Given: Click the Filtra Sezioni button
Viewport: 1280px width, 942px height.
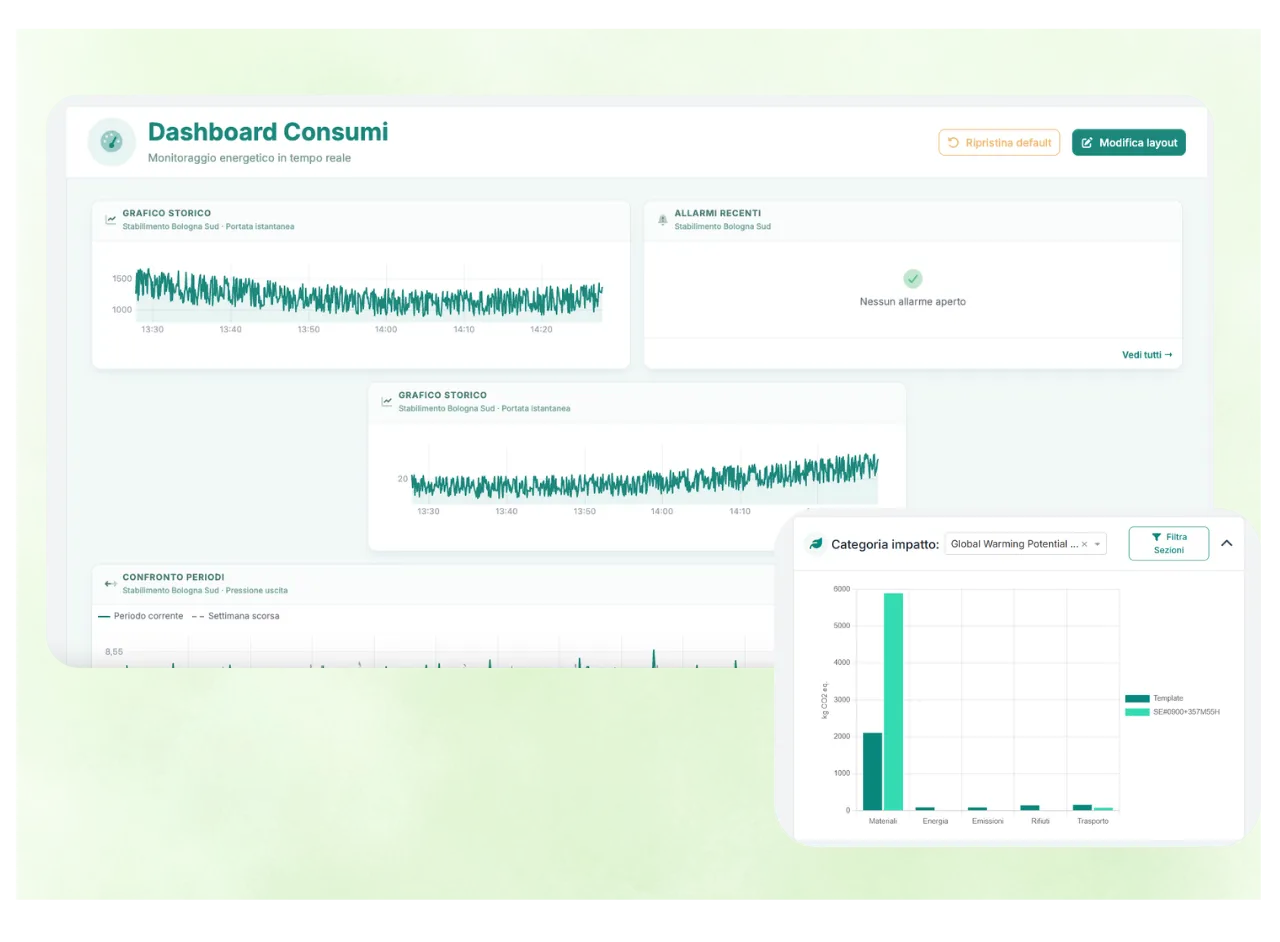Looking at the screenshot, I should tap(1169, 543).
